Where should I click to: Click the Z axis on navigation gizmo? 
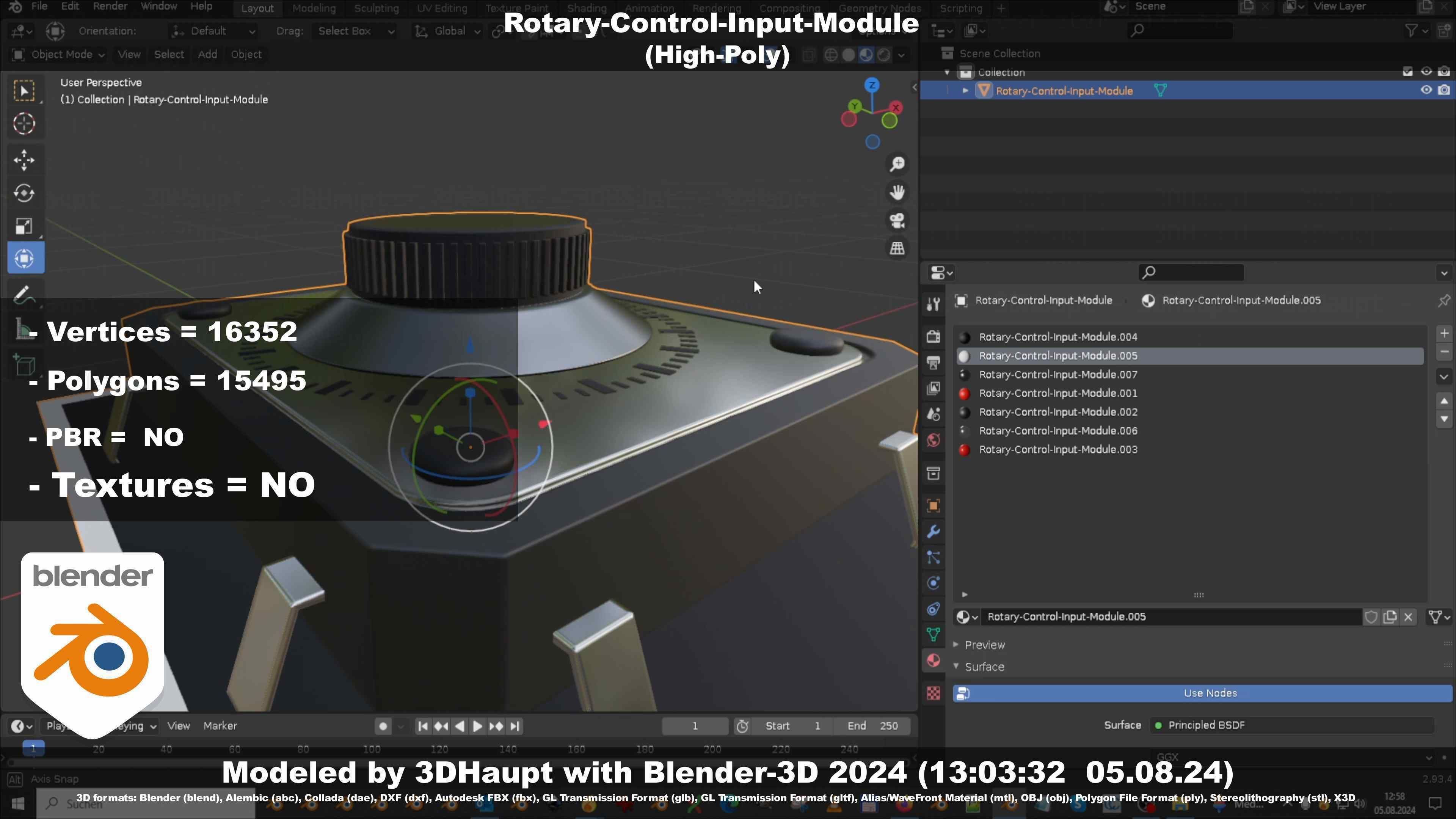click(872, 85)
